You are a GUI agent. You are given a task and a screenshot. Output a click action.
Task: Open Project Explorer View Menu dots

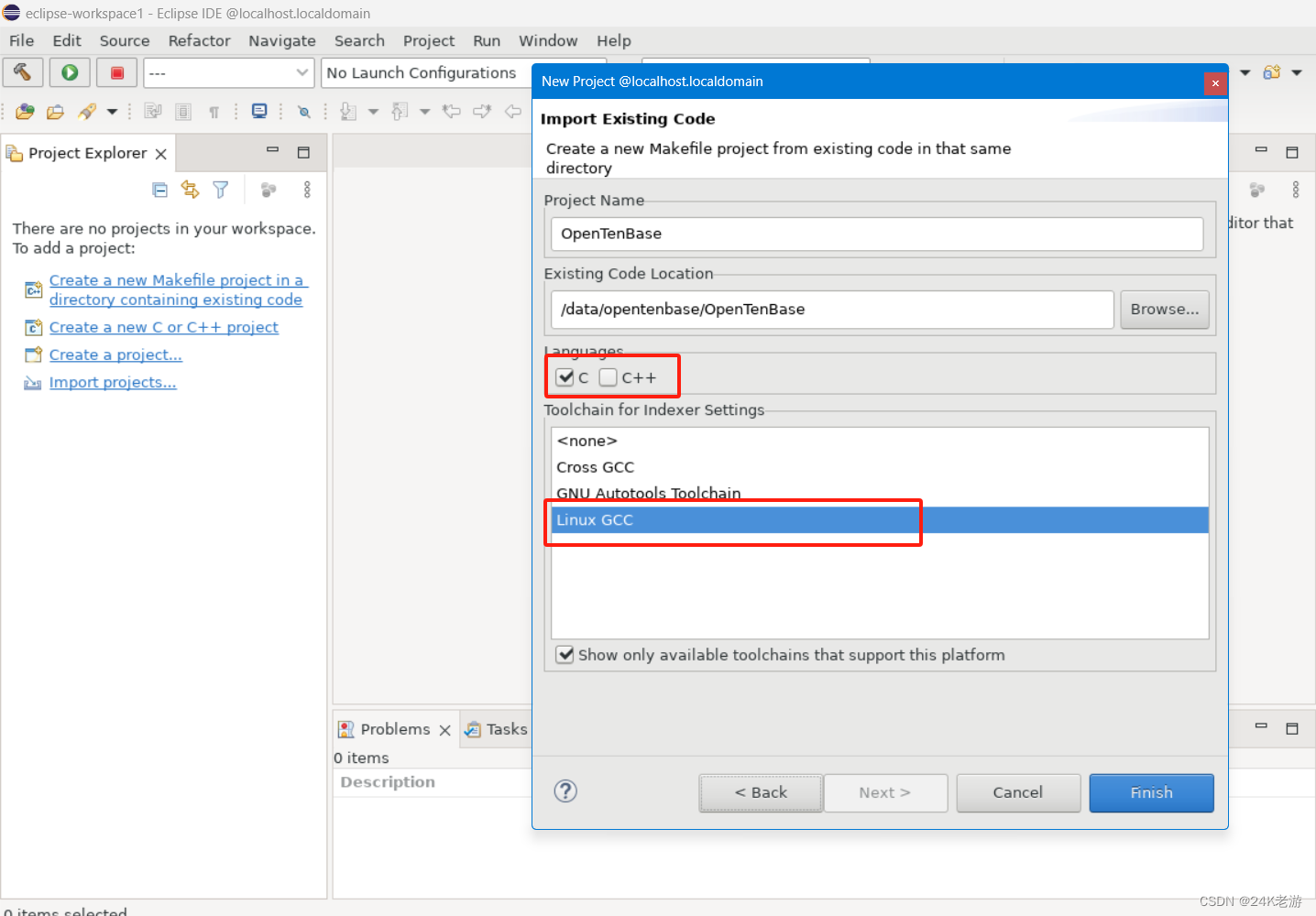(307, 190)
